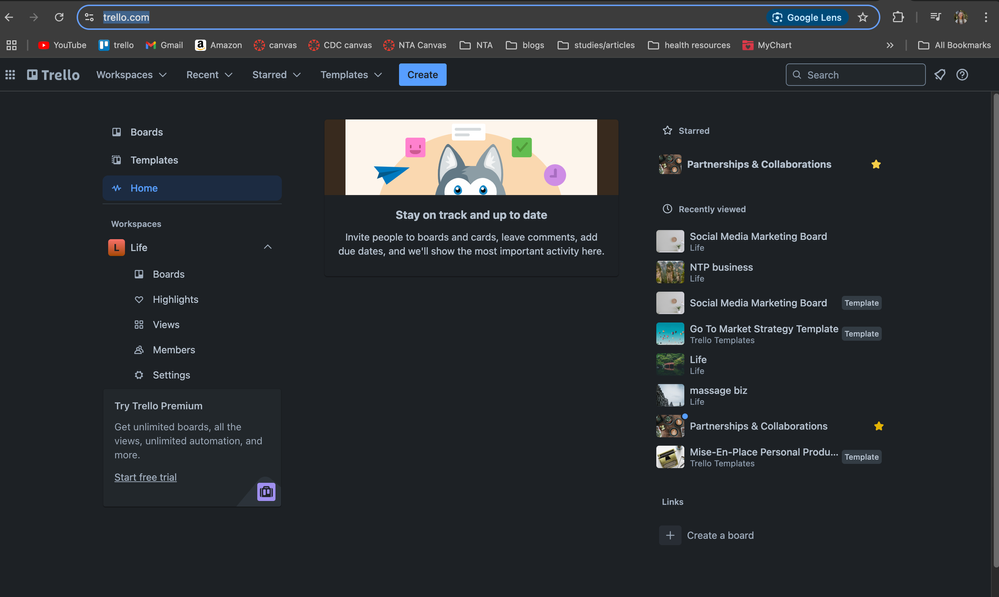Click the Life workspace name in sidebar
Viewport: 999px width, 597px height.
pyautogui.click(x=139, y=247)
